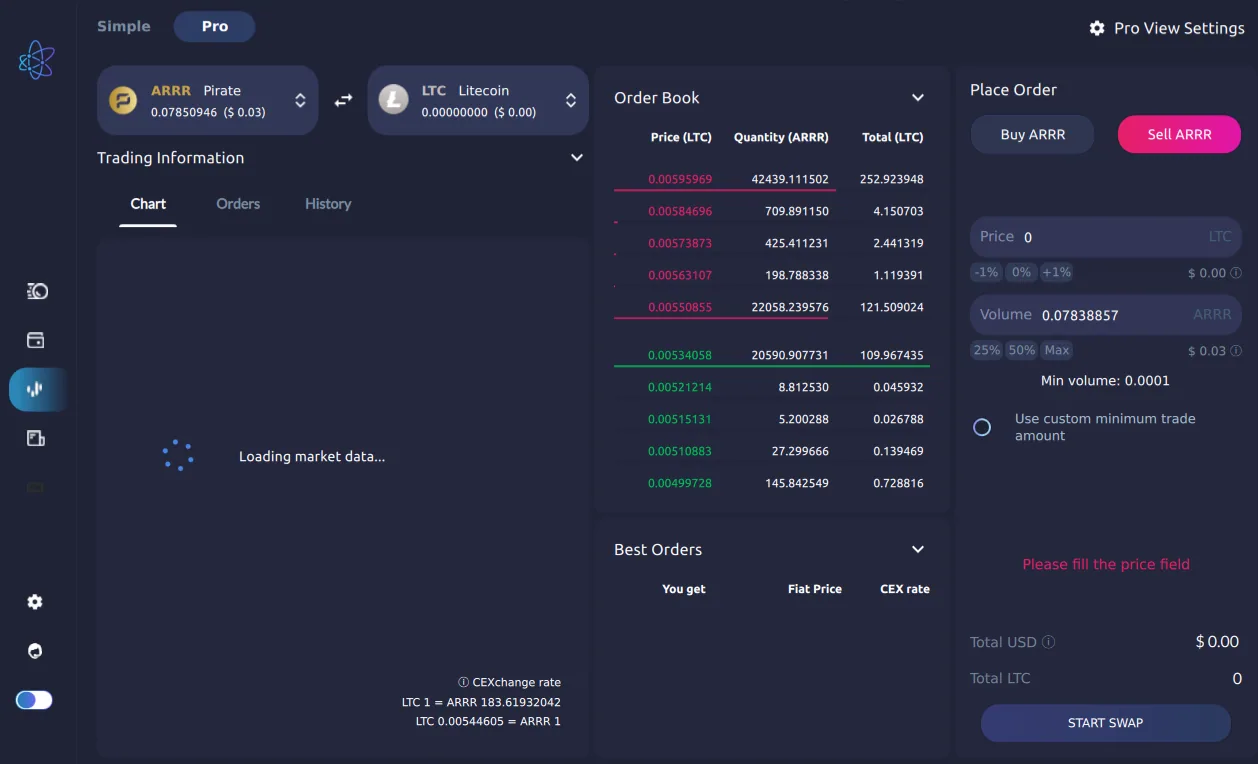Image resolution: width=1258 pixels, height=764 pixels.
Task: Focus the Volume input field
Action: (x=1106, y=314)
